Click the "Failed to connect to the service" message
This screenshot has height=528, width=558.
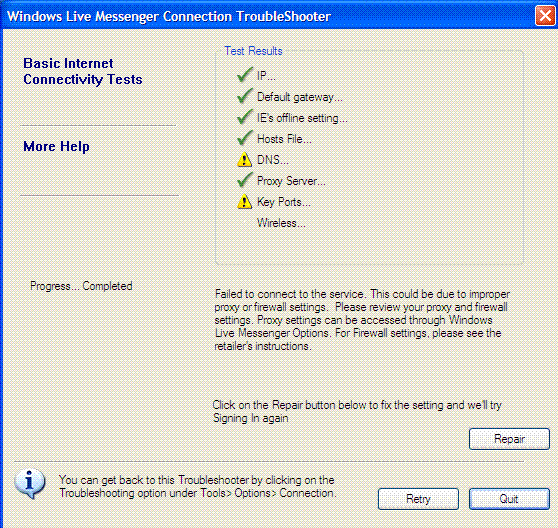click(362, 320)
